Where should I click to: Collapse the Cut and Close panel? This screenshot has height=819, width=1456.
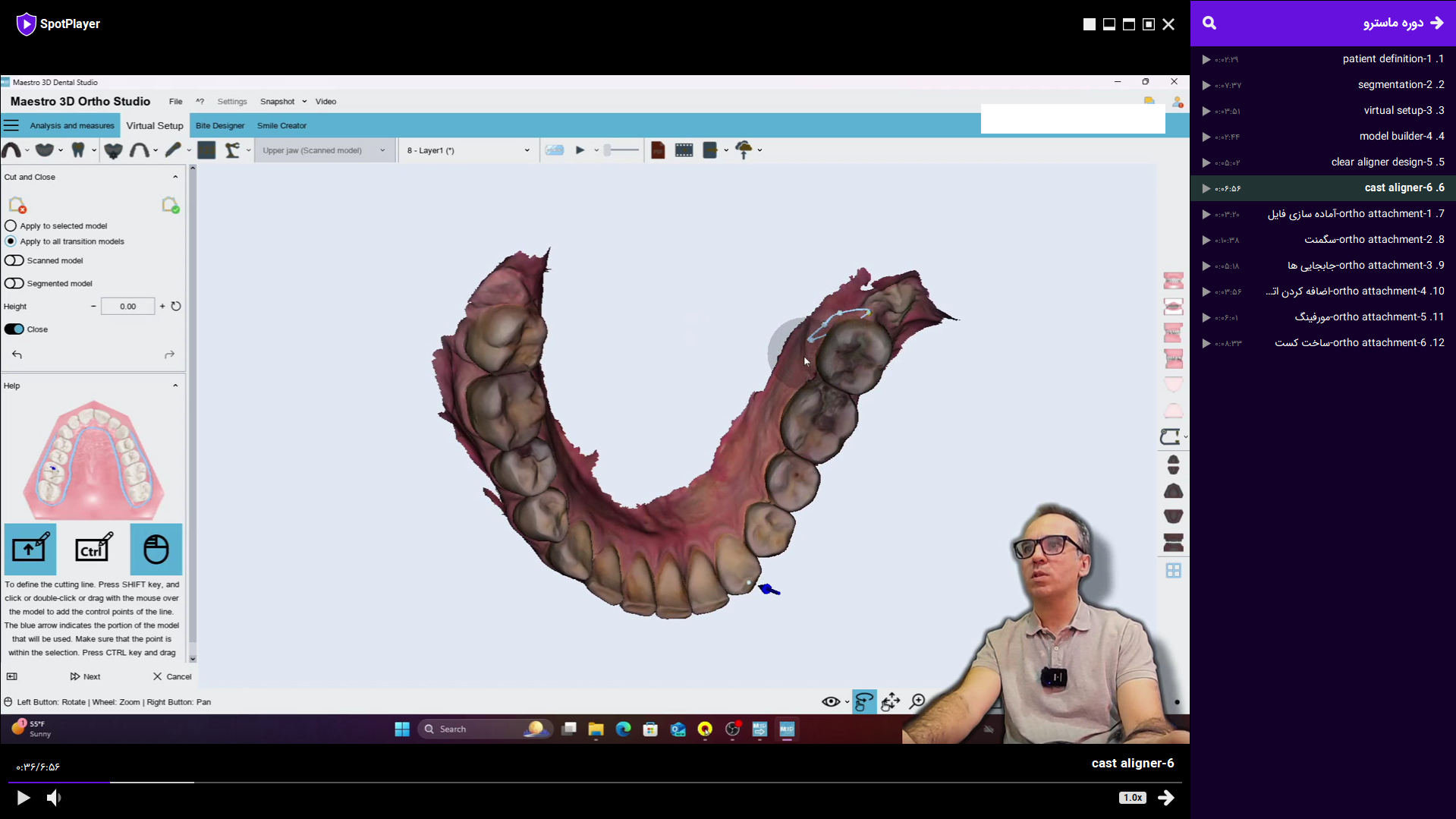pyautogui.click(x=175, y=177)
